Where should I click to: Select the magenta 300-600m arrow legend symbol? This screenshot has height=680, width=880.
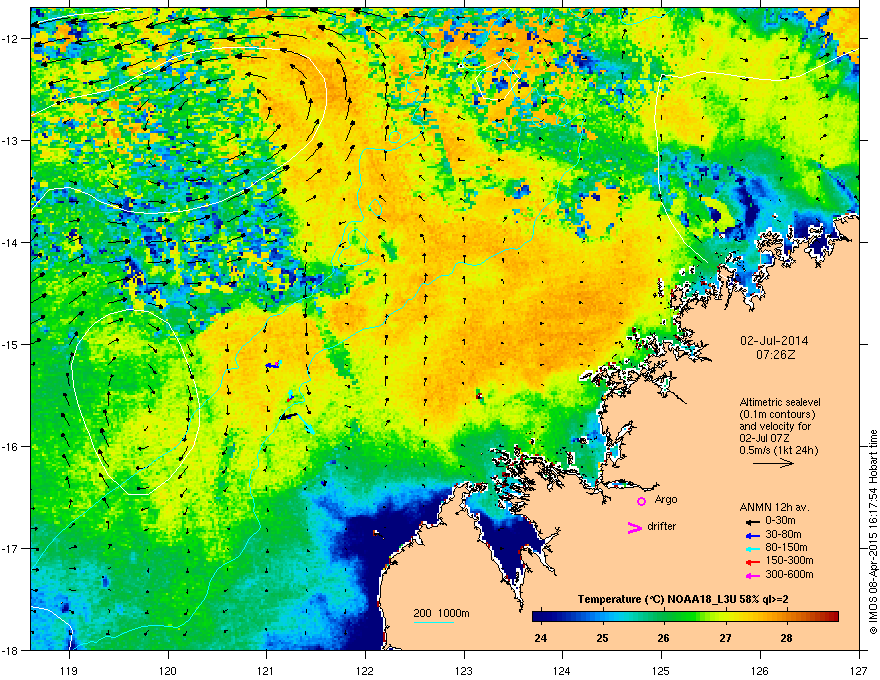click(x=752, y=575)
